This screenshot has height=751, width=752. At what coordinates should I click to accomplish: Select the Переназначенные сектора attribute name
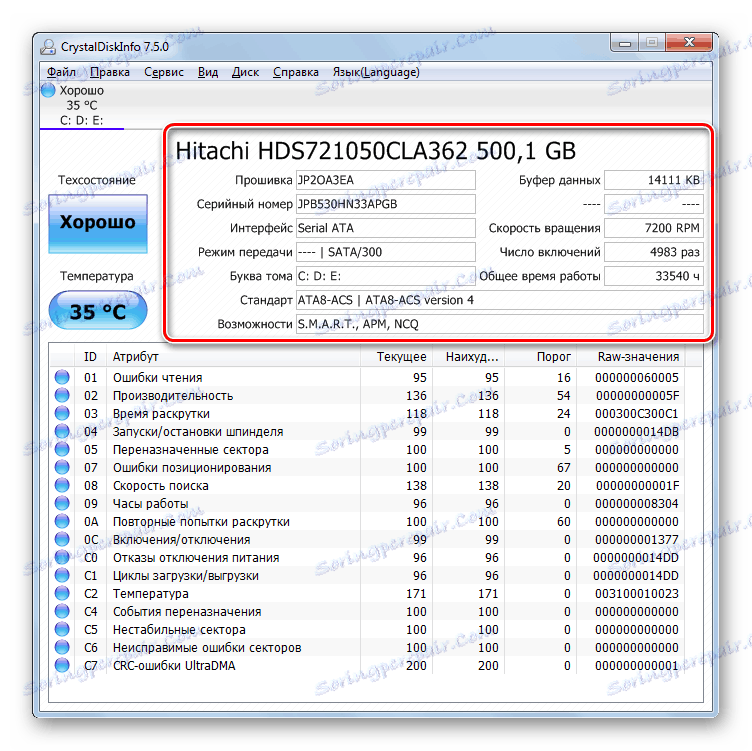[190, 450]
